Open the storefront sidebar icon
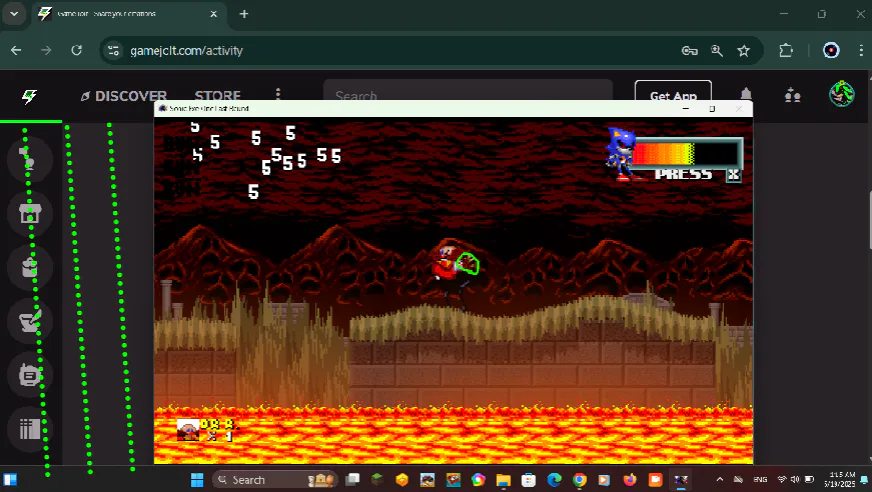Image resolution: width=872 pixels, height=492 pixels. pos(29,213)
